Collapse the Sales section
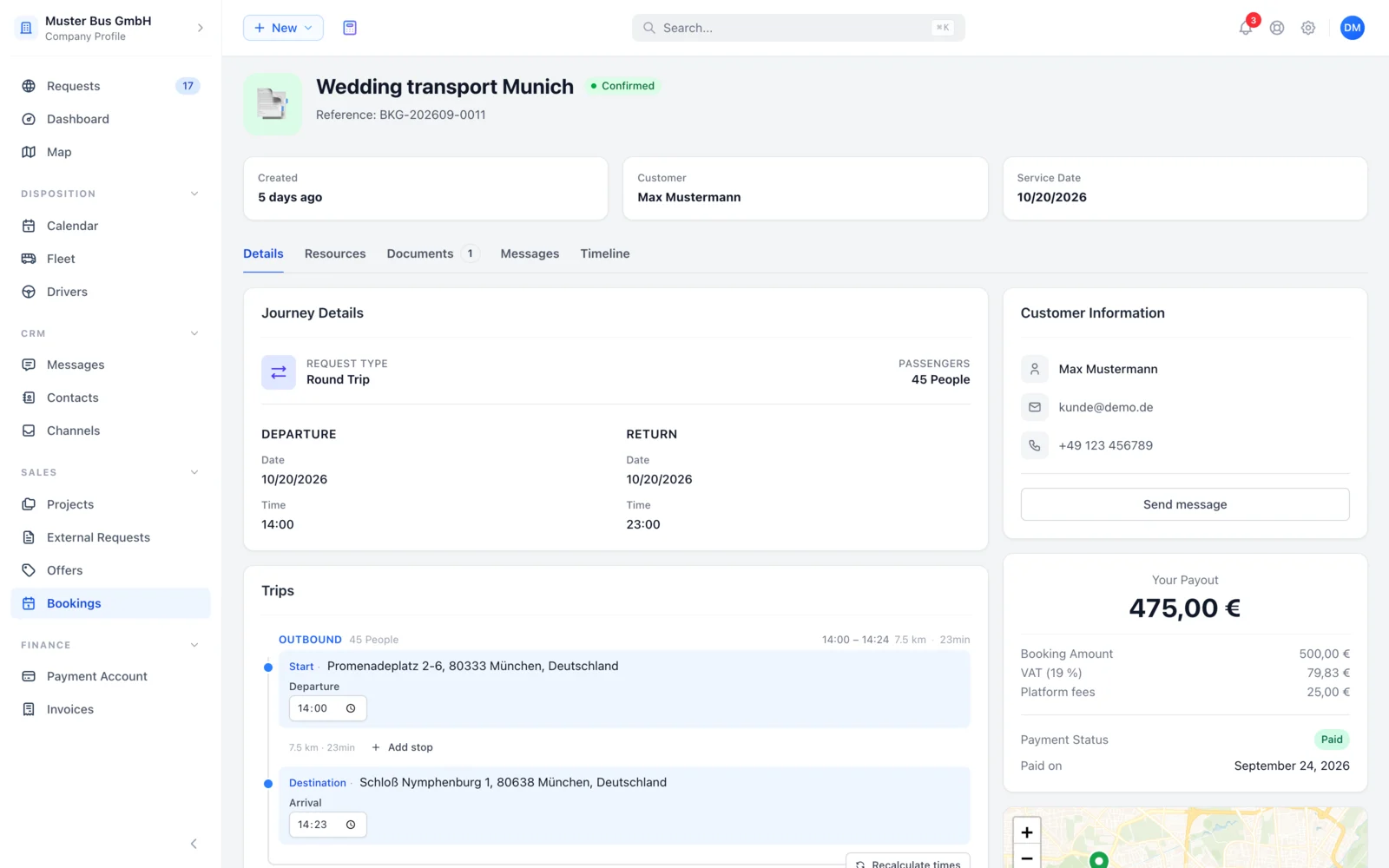1389x868 pixels. coord(194,472)
